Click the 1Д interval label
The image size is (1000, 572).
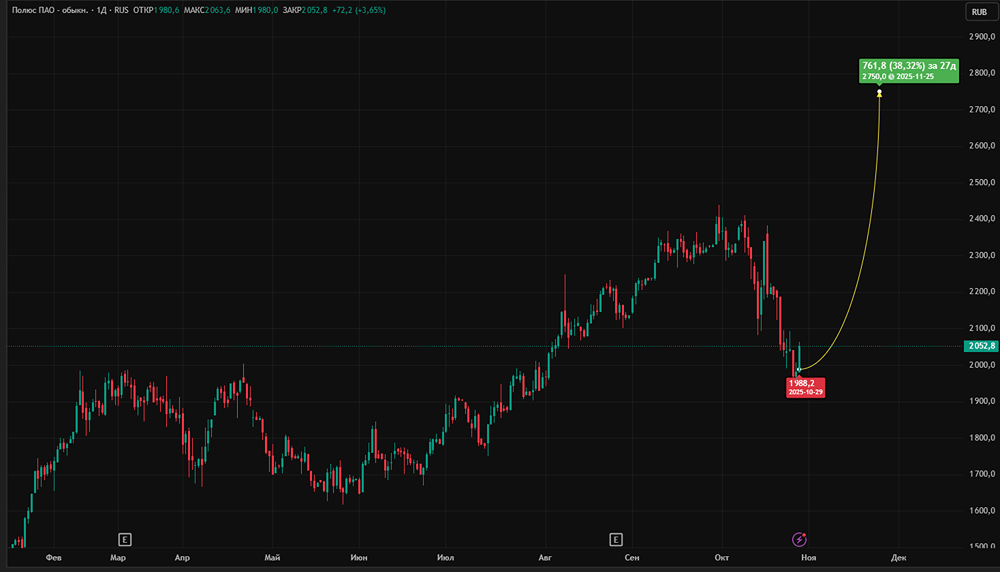pos(101,10)
